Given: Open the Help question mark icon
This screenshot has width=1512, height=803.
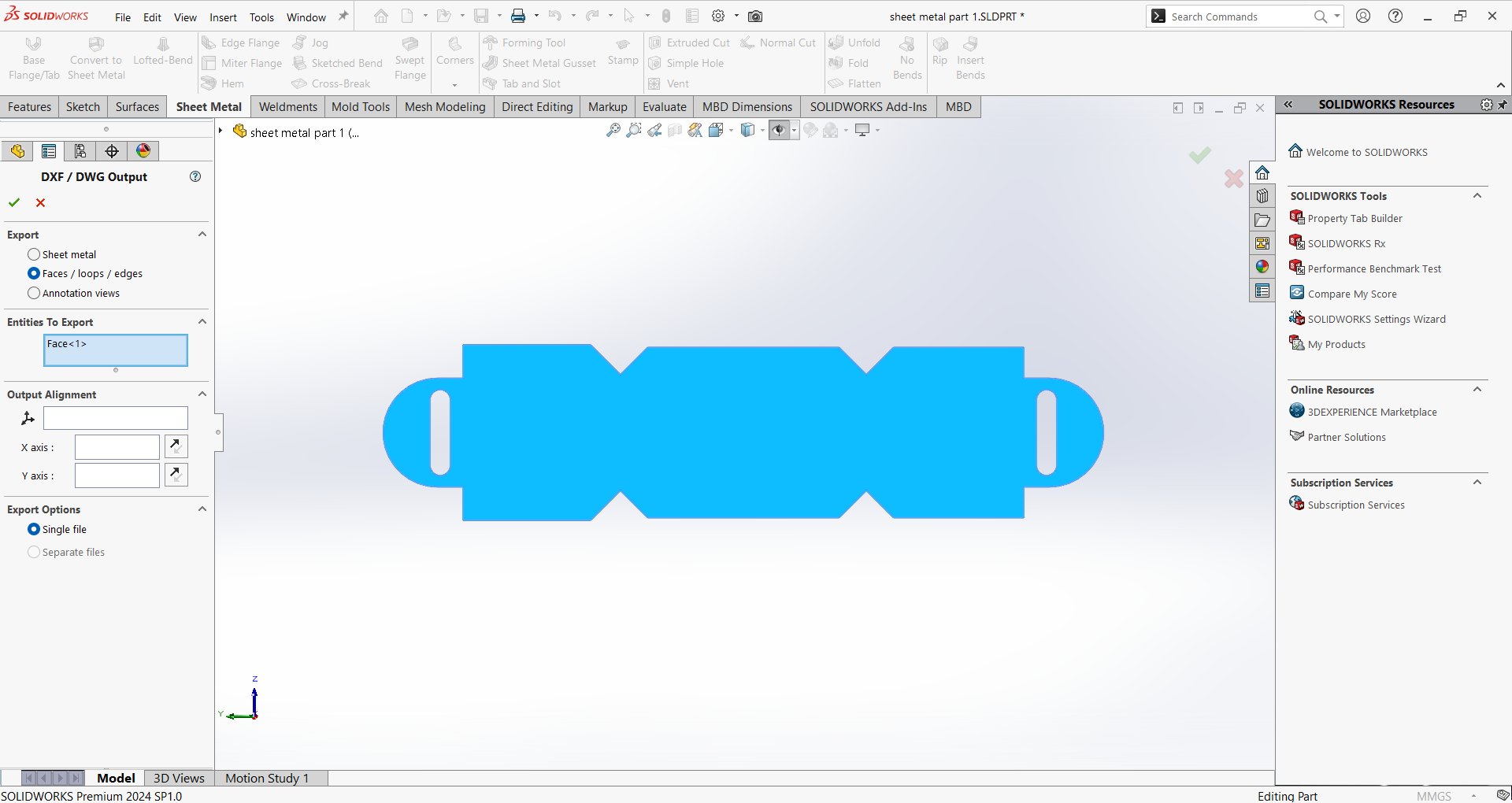Looking at the screenshot, I should (x=1395, y=16).
